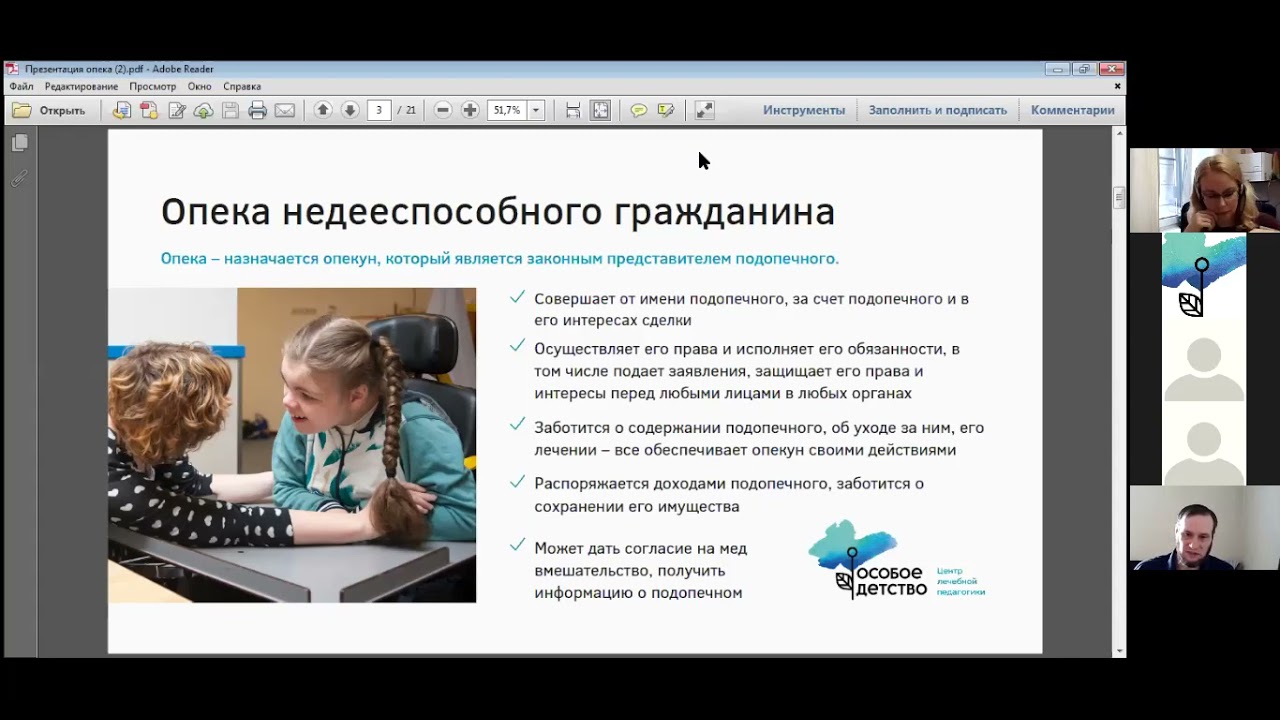Open Заполнить и подписать pane
Viewport: 1280px width, 720px height.
pyautogui.click(x=938, y=110)
